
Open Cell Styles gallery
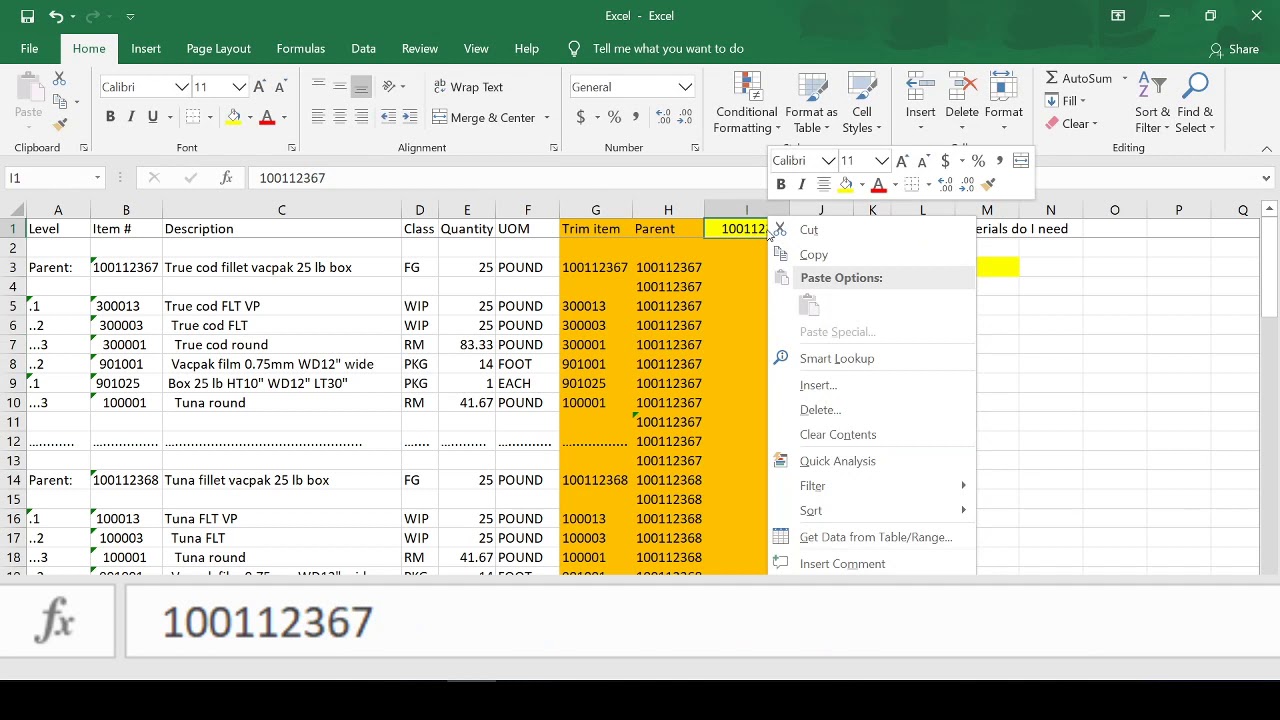click(862, 103)
